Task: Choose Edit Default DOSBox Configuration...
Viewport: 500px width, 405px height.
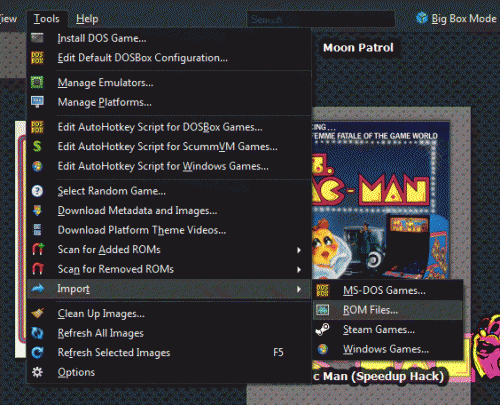Action: click(169, 58)
